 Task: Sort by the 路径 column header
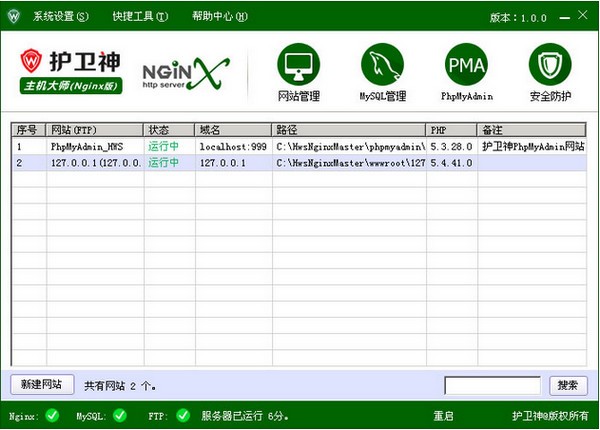tap(349, 130)
